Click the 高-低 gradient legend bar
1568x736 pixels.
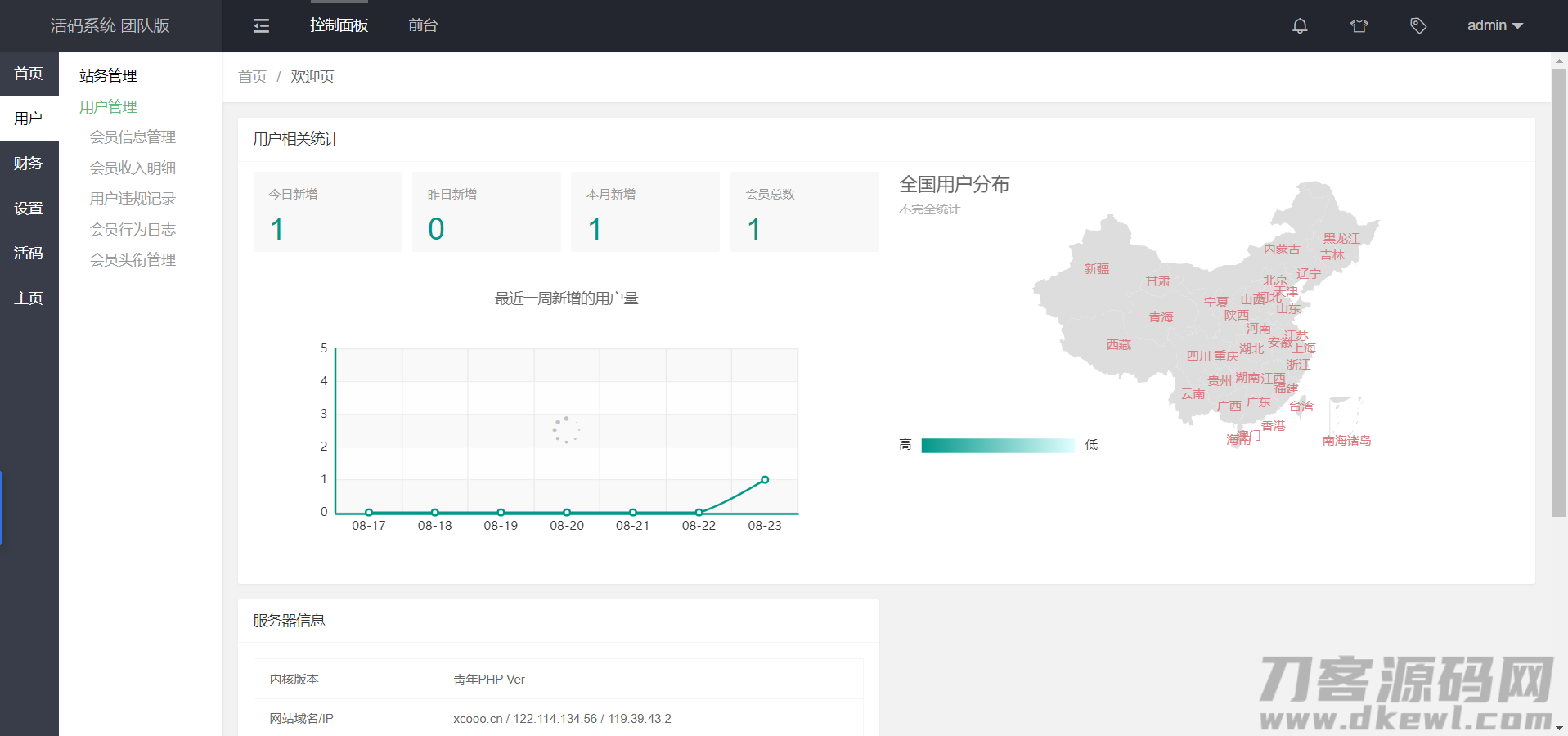click(x=998, y=444)
